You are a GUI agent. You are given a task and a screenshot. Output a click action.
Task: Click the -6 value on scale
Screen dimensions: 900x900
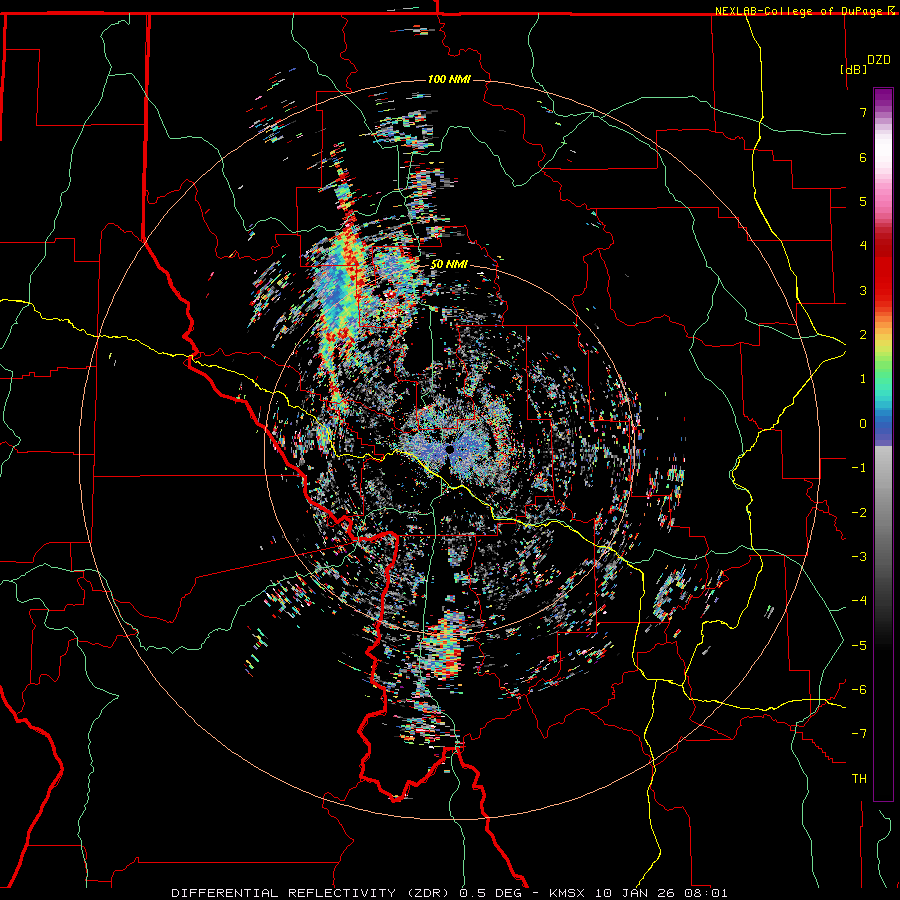click(x=859, y=690)
